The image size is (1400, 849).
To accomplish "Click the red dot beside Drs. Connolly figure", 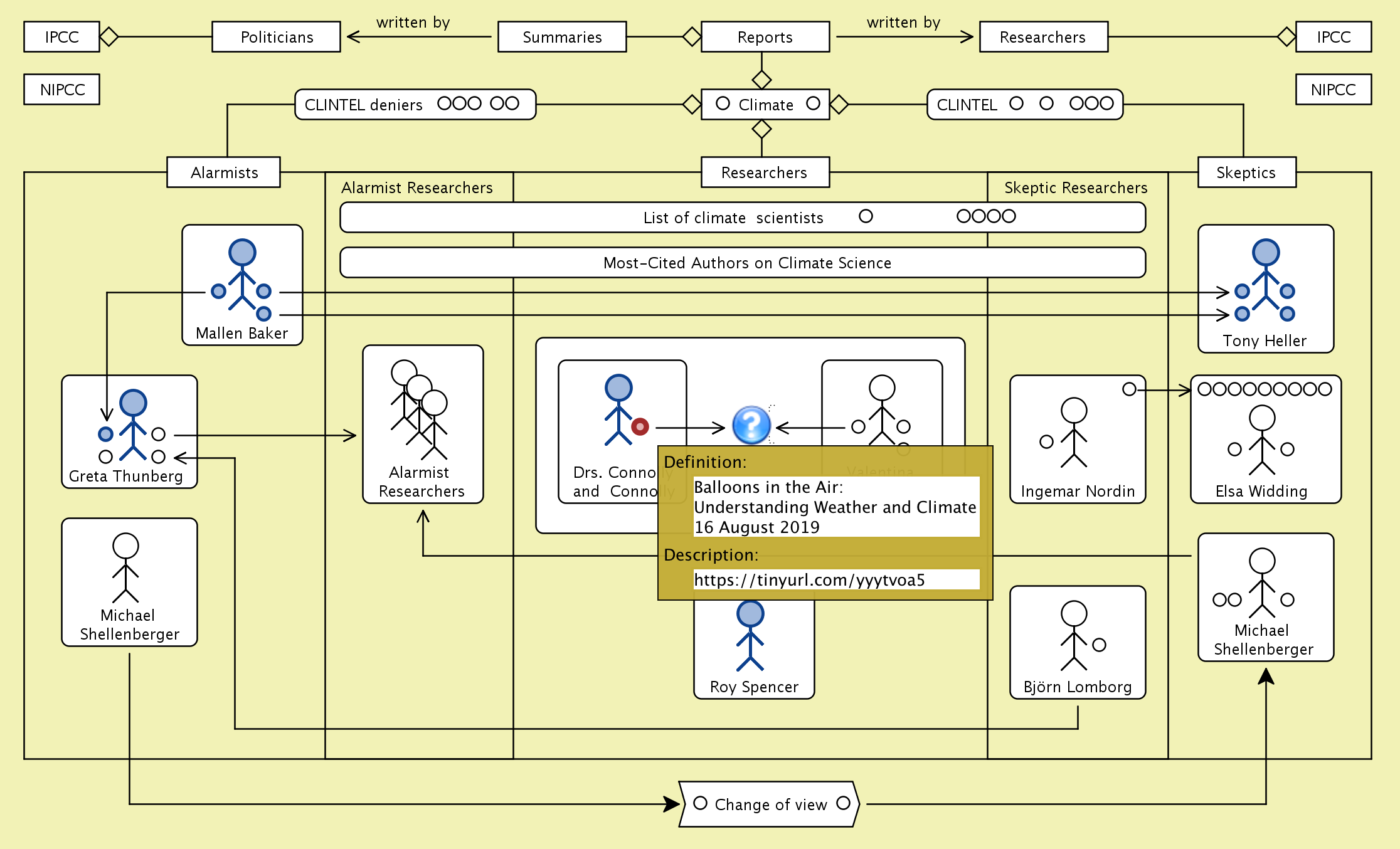I will pyautogui.click(x=640, y=427).
